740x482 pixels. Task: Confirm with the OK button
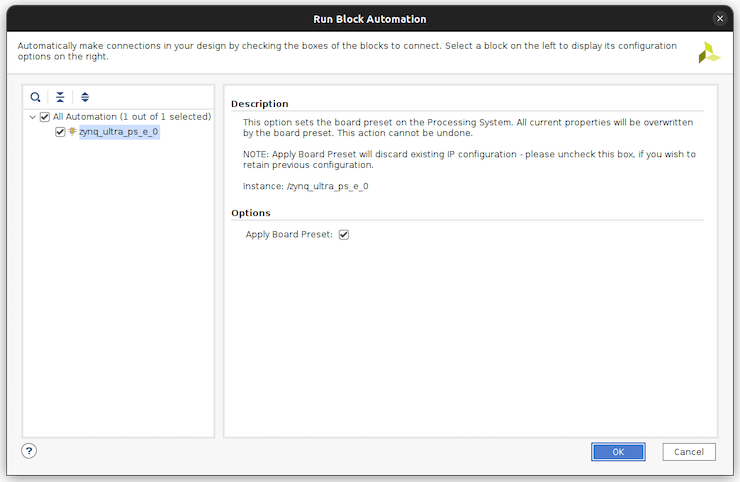(618, 452)
